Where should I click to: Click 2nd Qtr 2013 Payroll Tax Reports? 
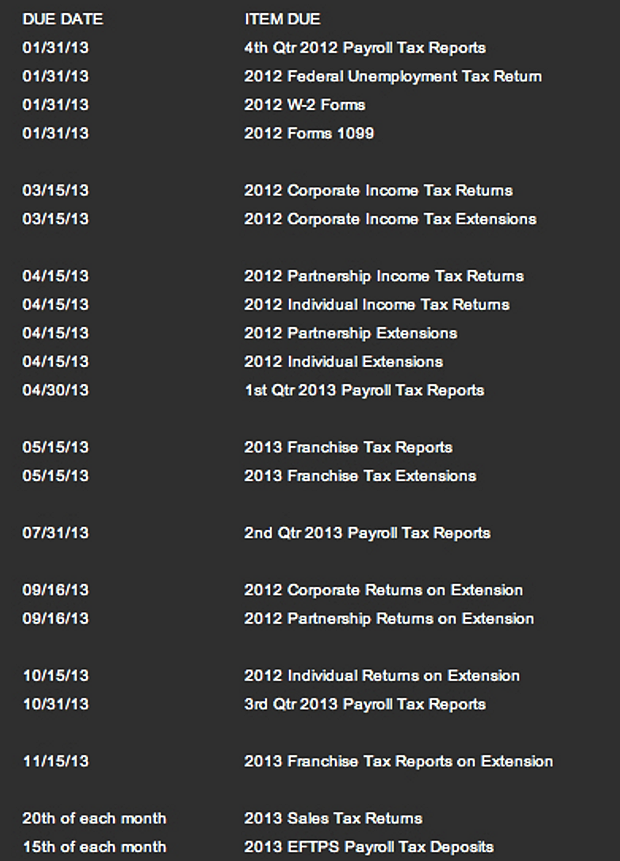(x=367, y=533)
